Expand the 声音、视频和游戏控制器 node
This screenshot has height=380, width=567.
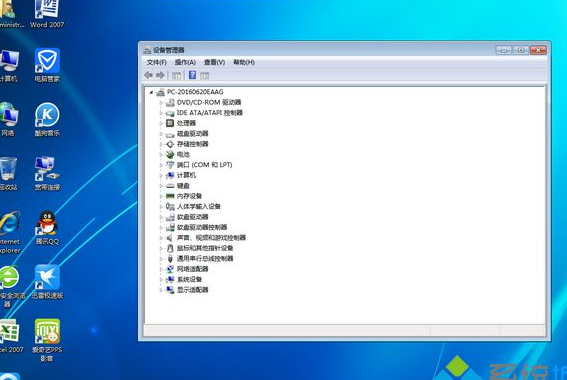pyautogui.click(x=161, y=238)
